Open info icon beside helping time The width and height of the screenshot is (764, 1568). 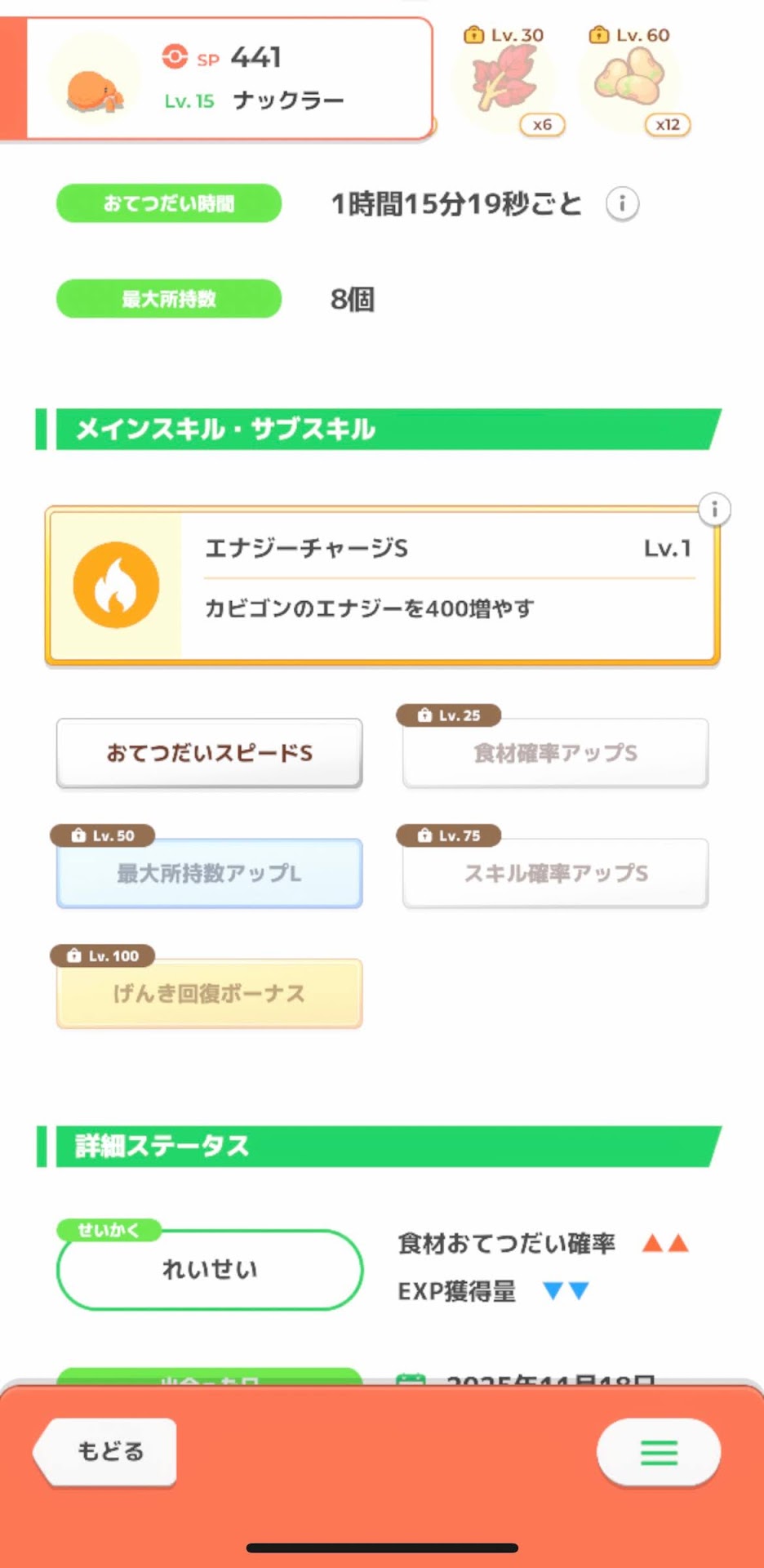(x=622, y=204)
